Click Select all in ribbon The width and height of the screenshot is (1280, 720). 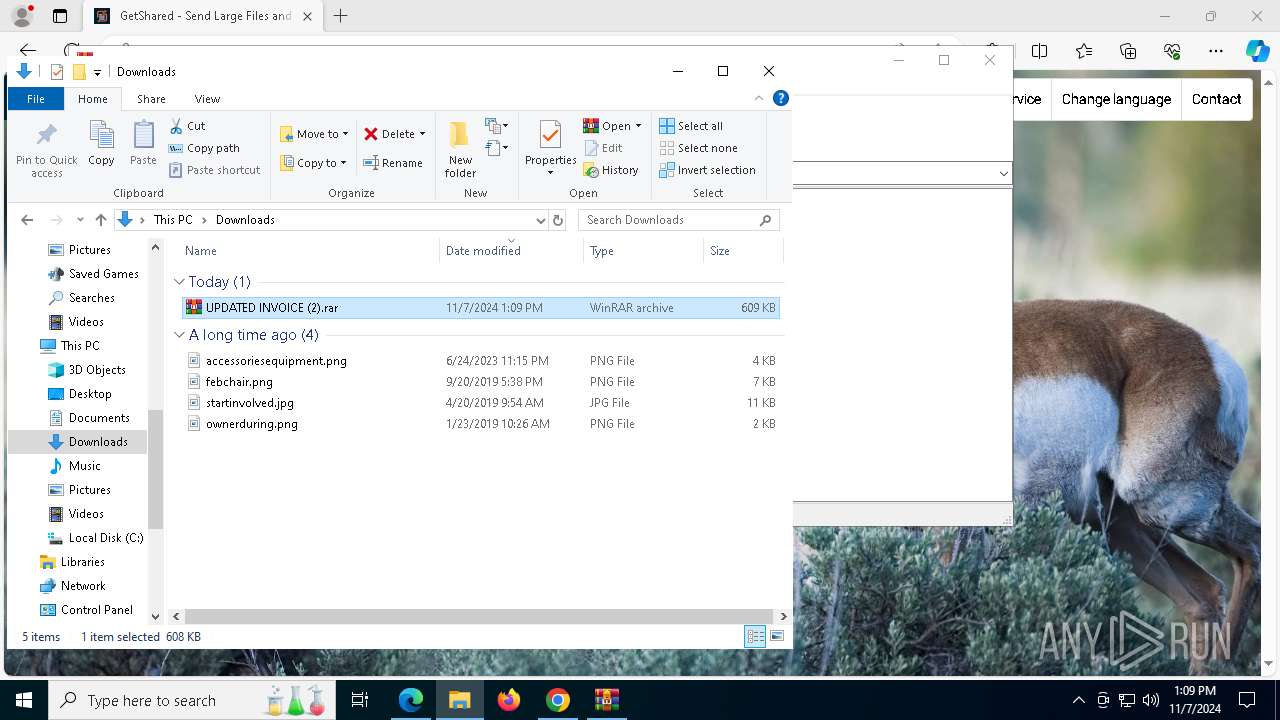691,126
